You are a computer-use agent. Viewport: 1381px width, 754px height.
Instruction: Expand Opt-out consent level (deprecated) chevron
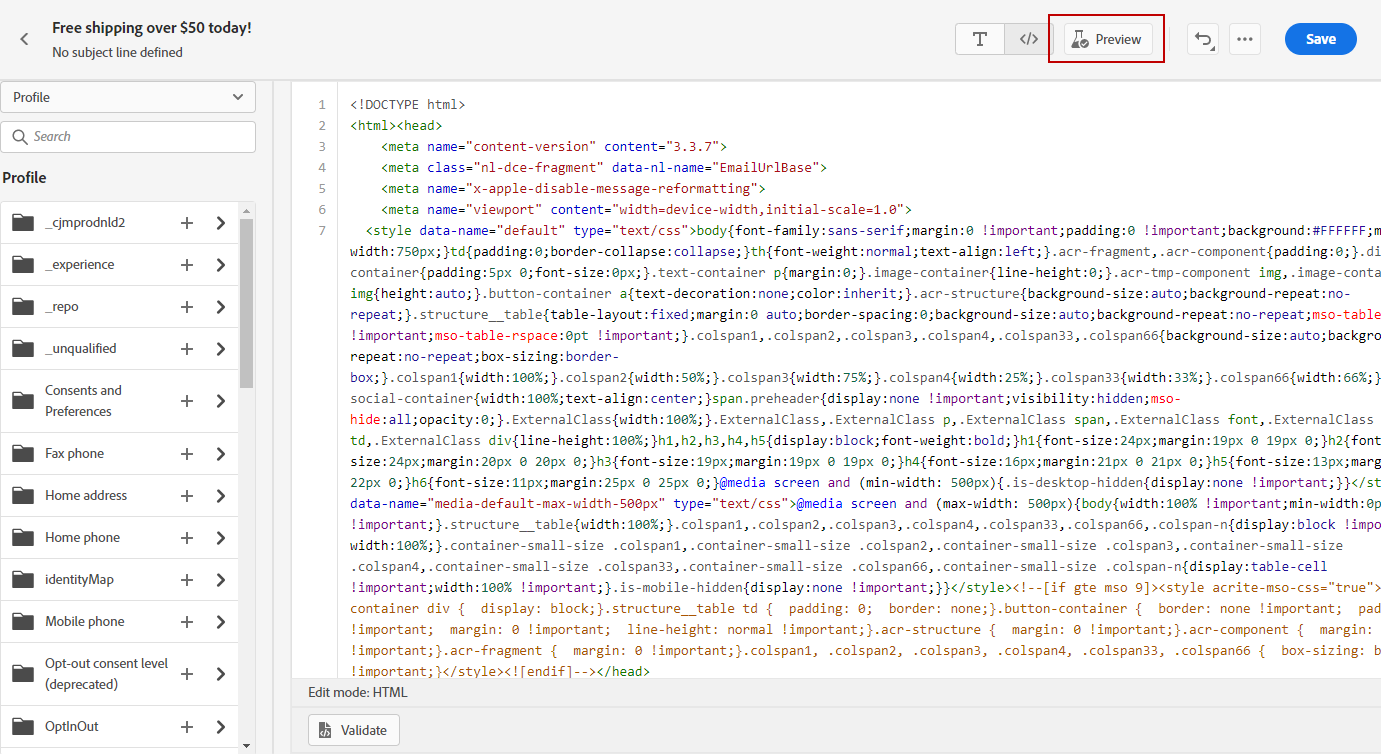pos(221,674)
